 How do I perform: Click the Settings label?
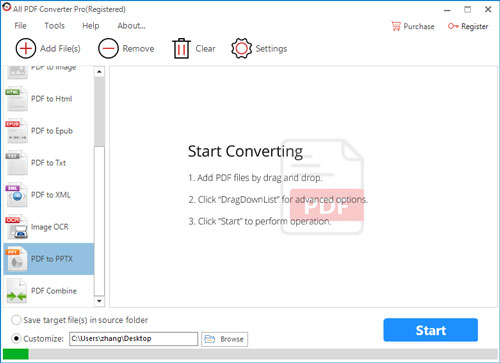[x=271, y=49]
